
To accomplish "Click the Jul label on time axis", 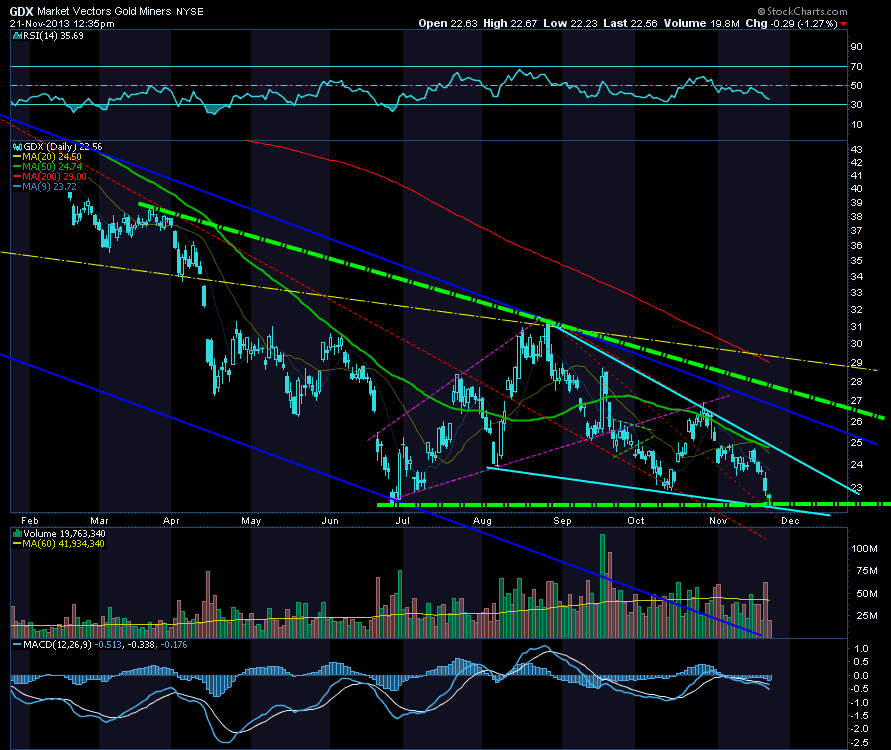I will click(x=402, y=521).
